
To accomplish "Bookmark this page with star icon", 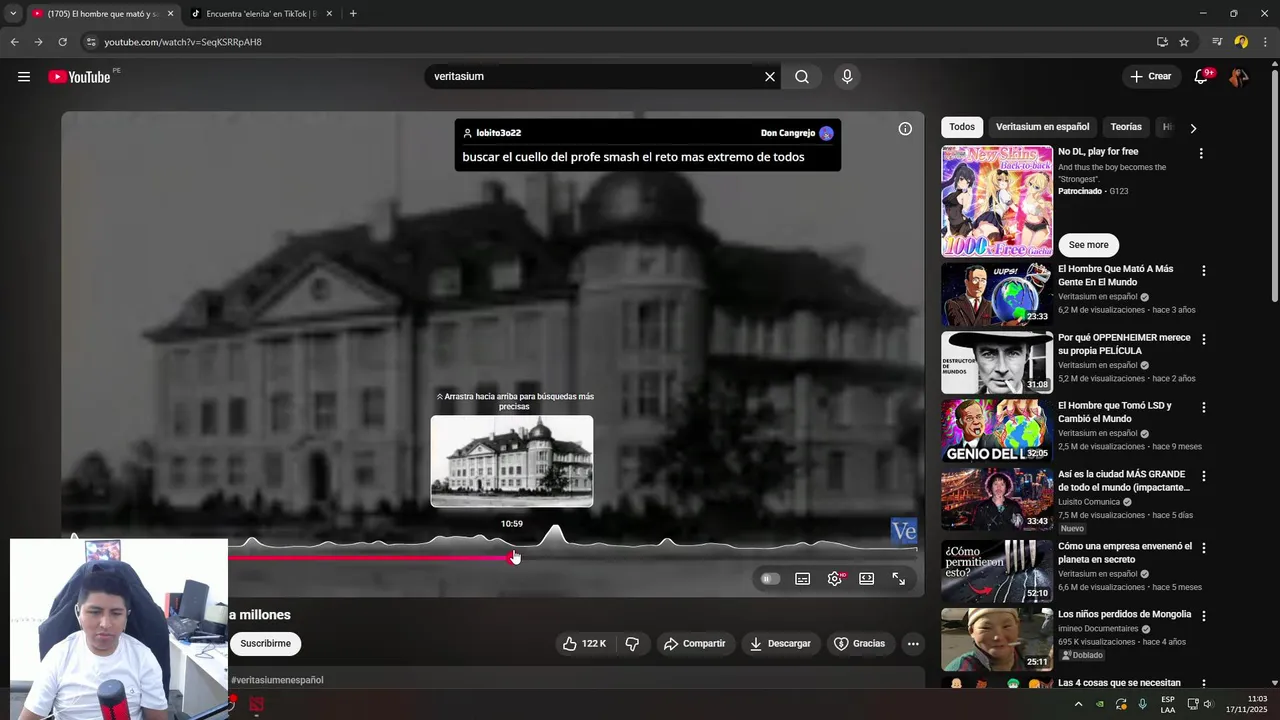I will coord(1184,42).
